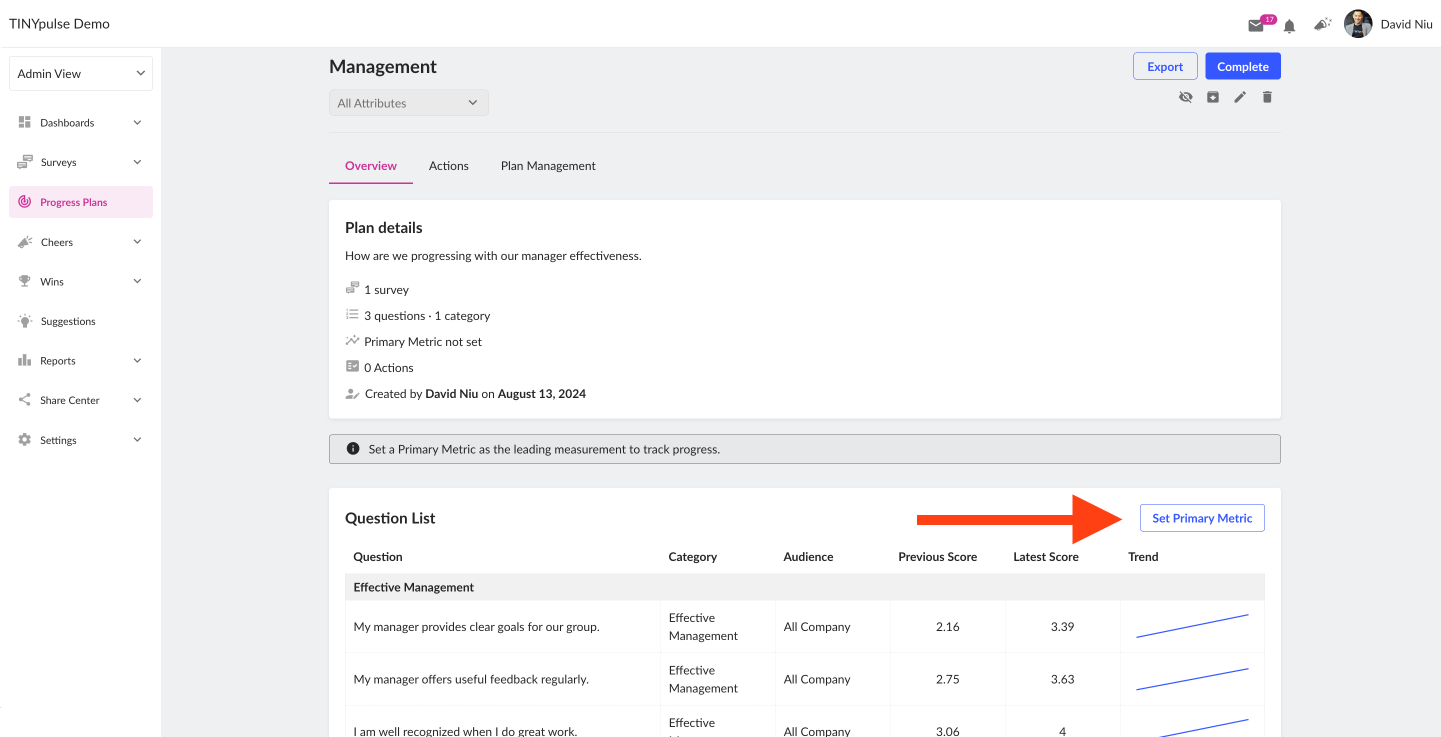Viewport: 1441px width, 737px height.
Task: Click David Niu's profile avatar
Action: click(1358, 24)
